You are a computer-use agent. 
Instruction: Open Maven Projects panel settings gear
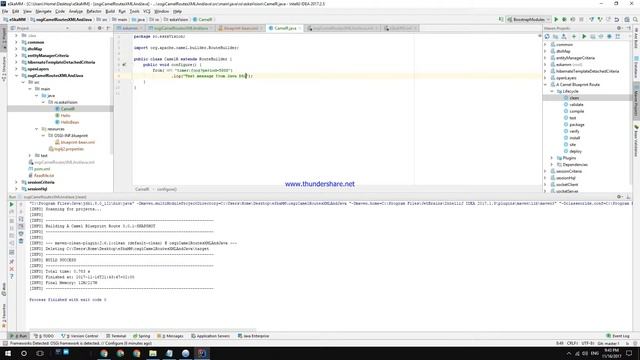click(x=619, y=28)
